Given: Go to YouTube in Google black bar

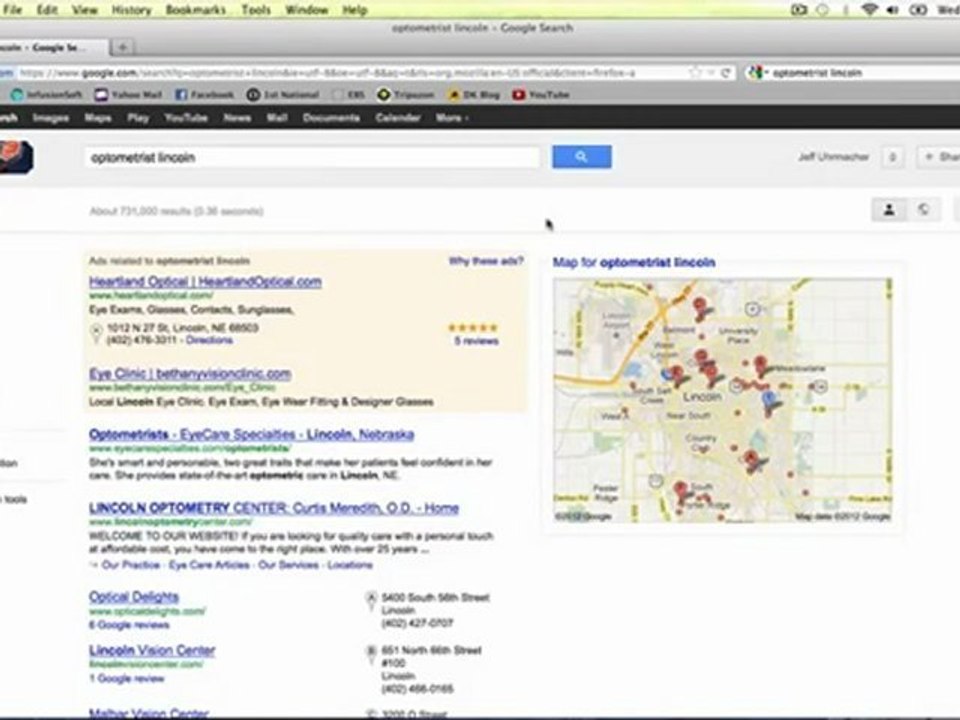Looking at the screenshot, I should pos(186,118).
